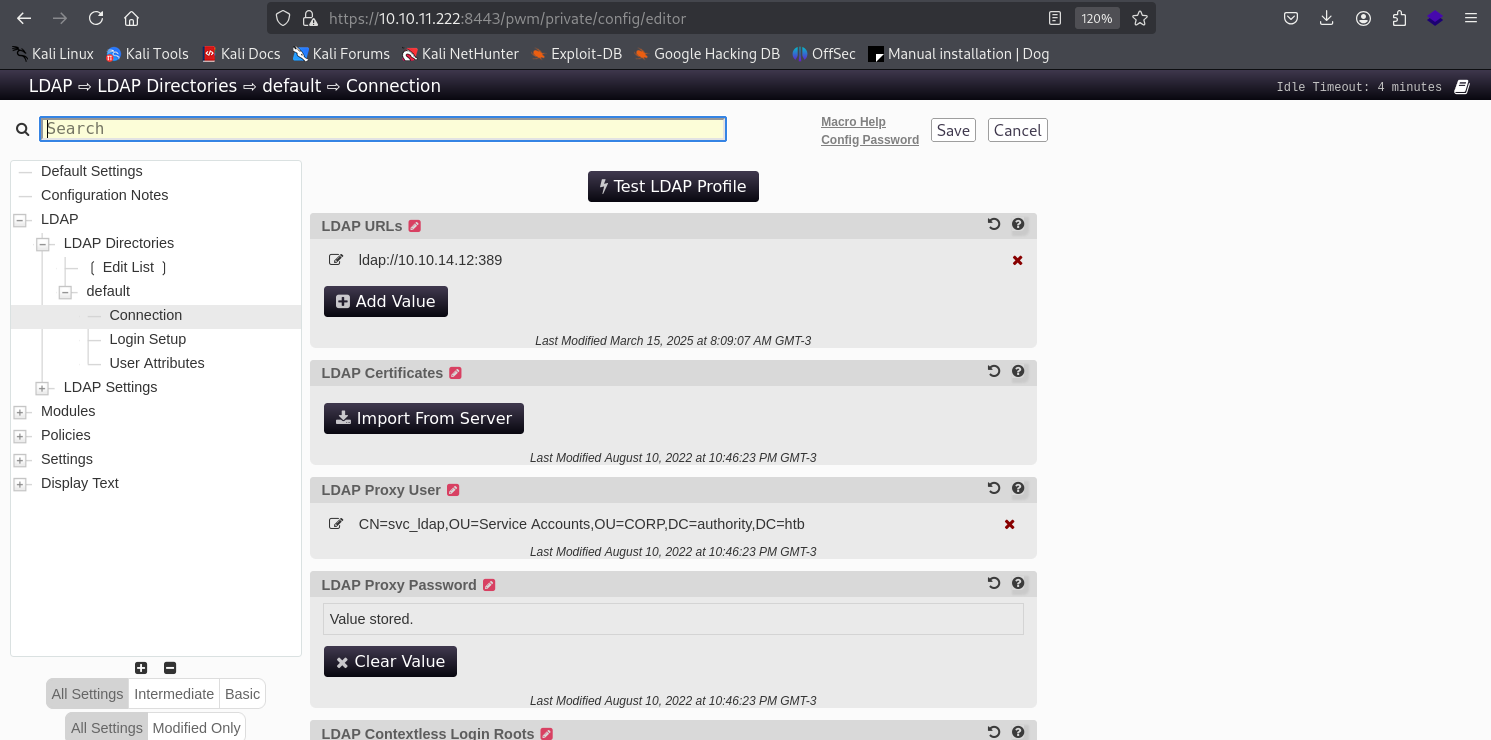
Task: Expand the Policies tree node
Action: pos(20,436)
